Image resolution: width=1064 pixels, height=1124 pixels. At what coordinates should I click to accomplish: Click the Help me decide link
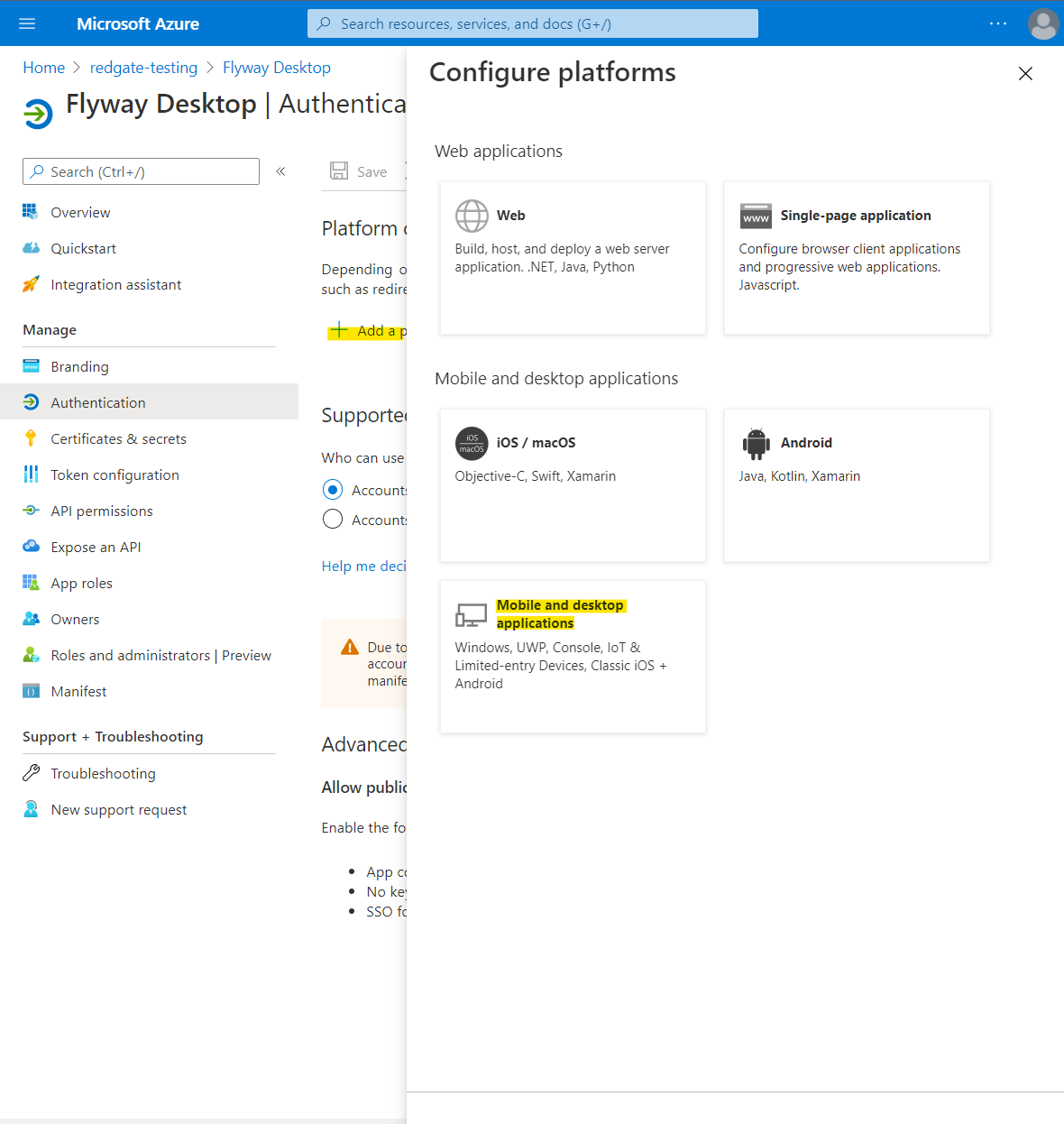click(x=363, y=567)
